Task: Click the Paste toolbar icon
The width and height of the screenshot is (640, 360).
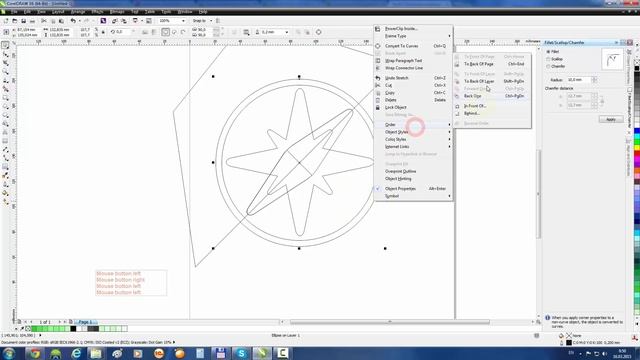Action: (61, 21)
